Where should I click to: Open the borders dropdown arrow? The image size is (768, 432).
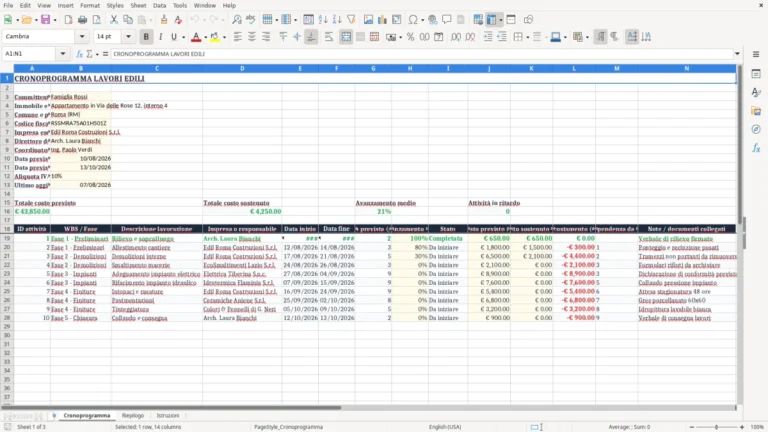(527, 37)
